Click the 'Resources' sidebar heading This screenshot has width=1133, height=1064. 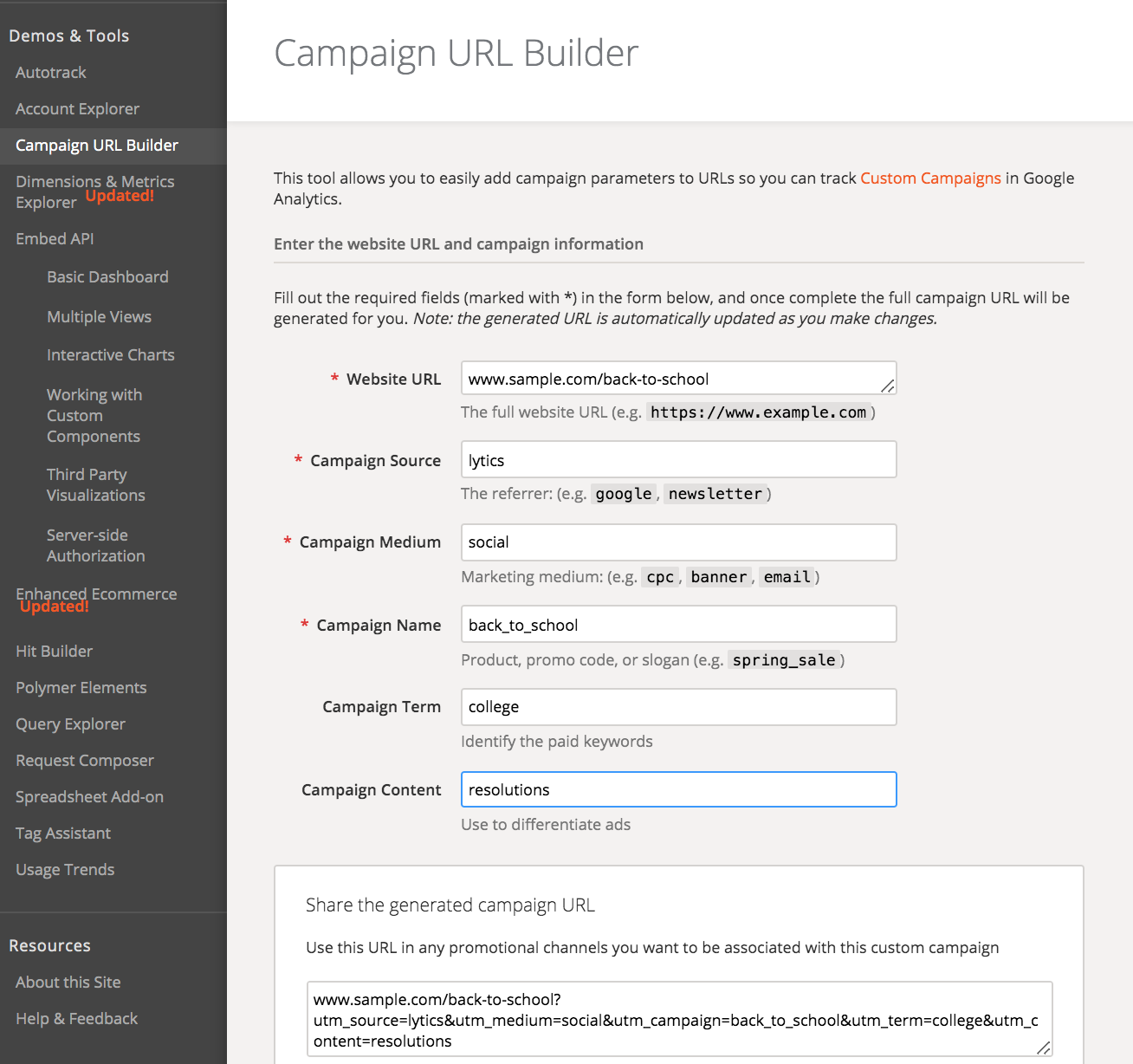click(49, 945)
